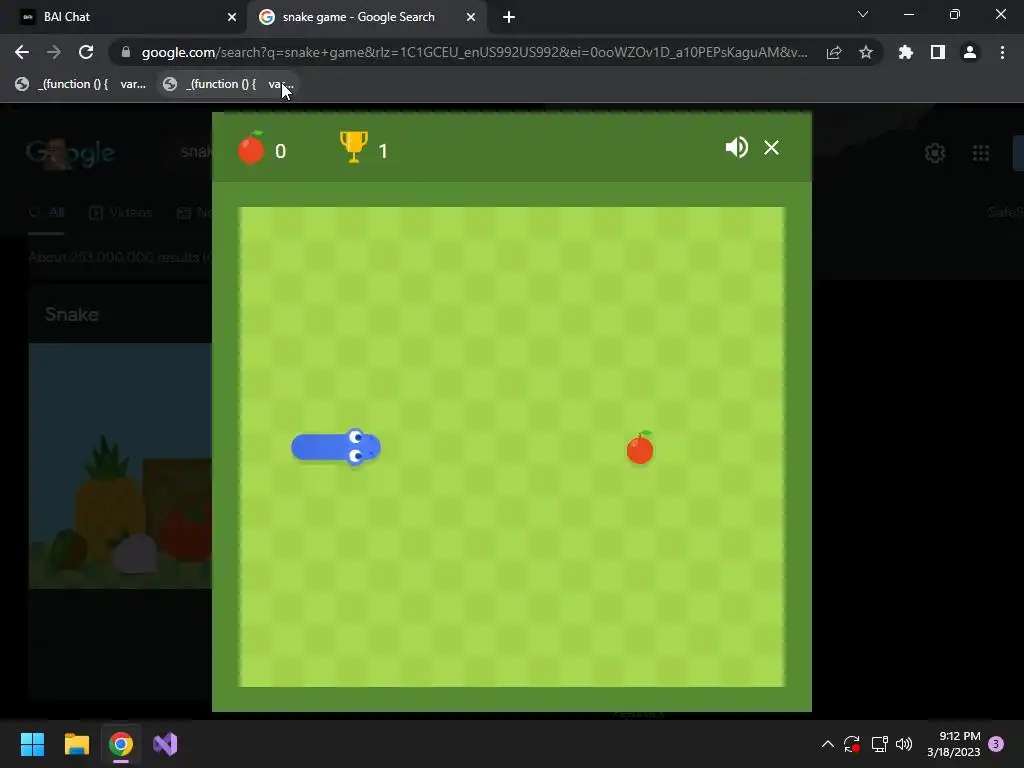The height and width of the screenshot is (768, 1024).
Task: Go forward in browser history
Action: click(54, 52)
